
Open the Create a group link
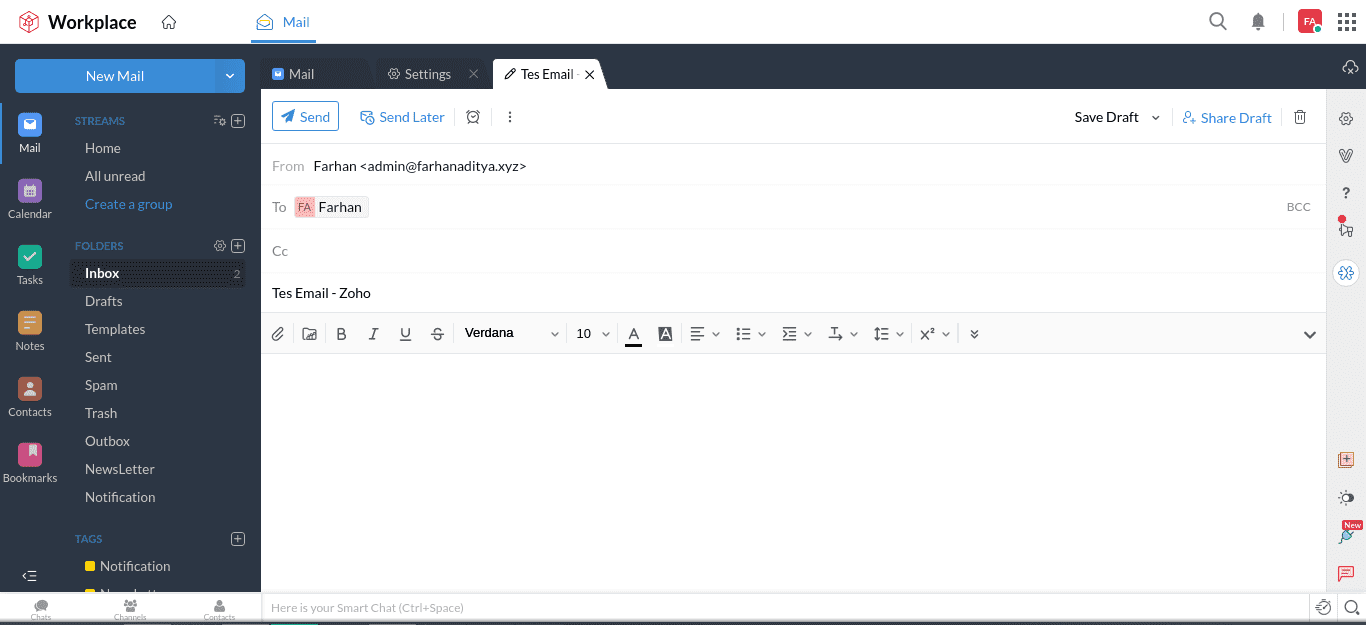tap(128, 204)
